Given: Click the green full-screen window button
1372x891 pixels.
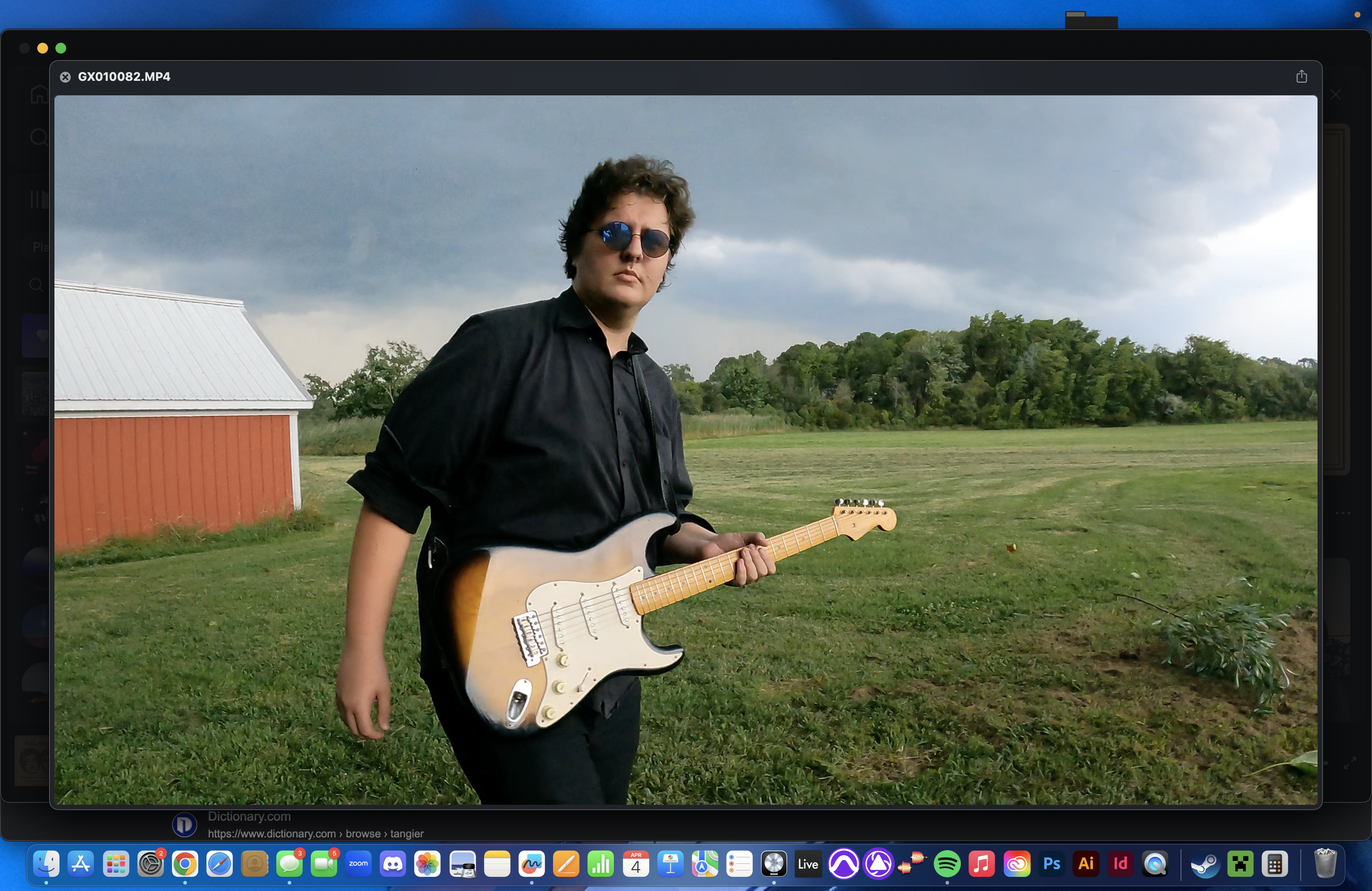Looking at the screenshot, I should click(x=60, y=48).
